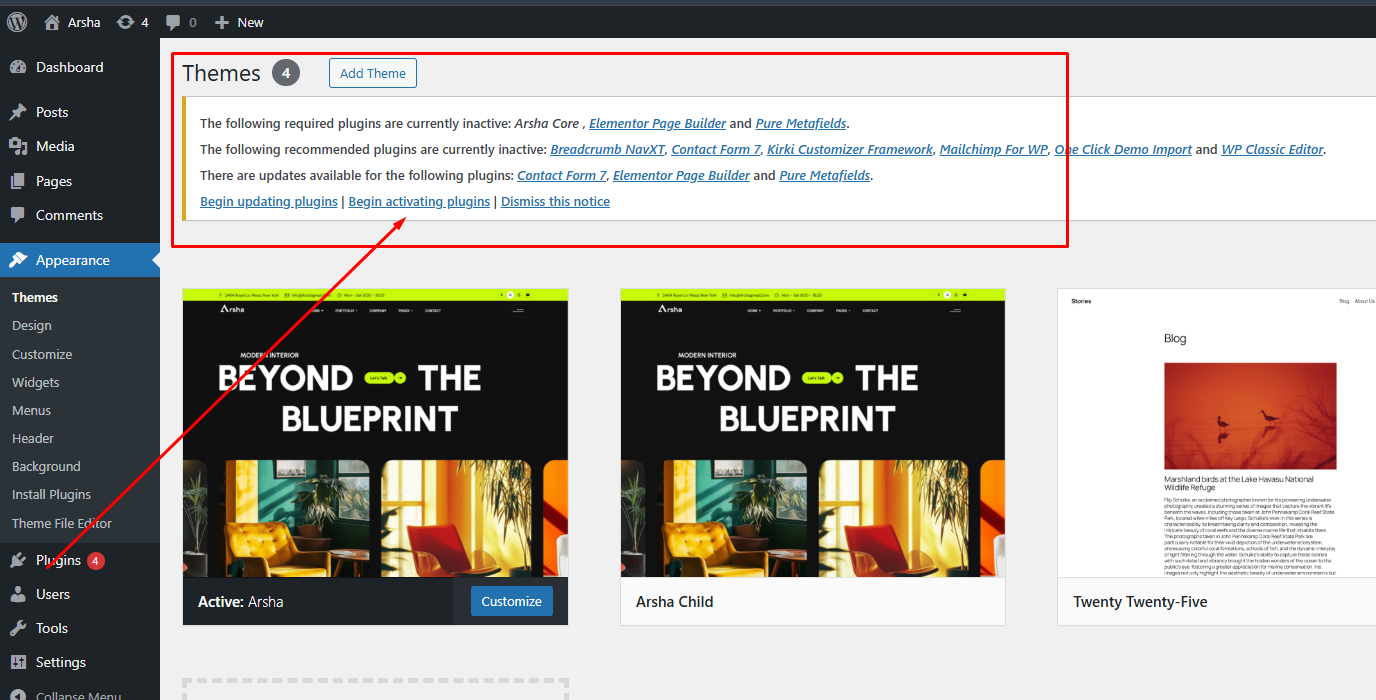Click the Plugins update count badge
The image size is (1376, 700).
click(96, 561)
